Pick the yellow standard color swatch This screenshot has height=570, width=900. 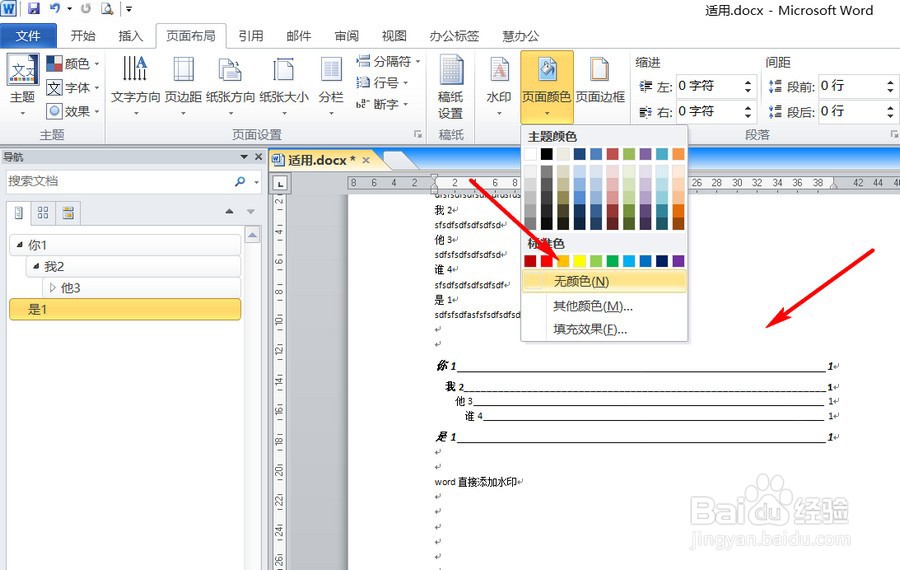click(580, 261)
